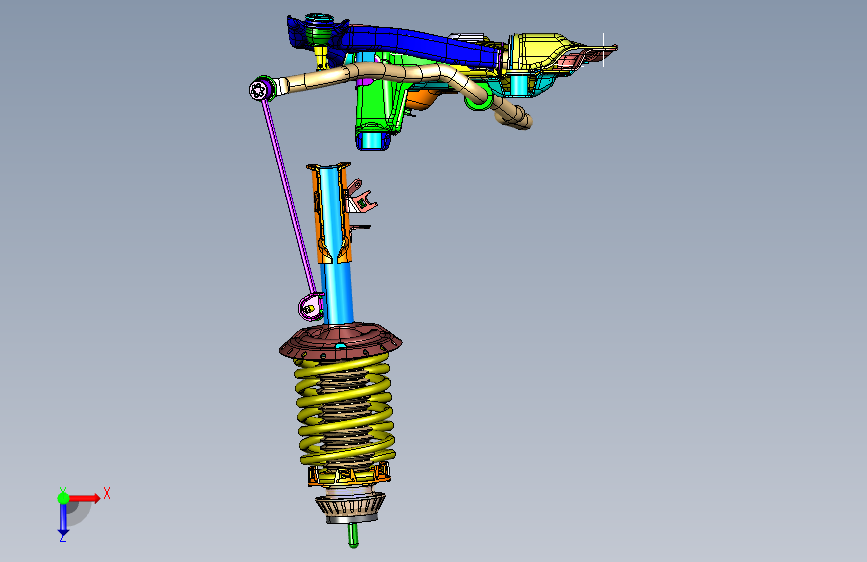
Task: Select the purple link bracket near strut
Action: click(x=310, y=308)
